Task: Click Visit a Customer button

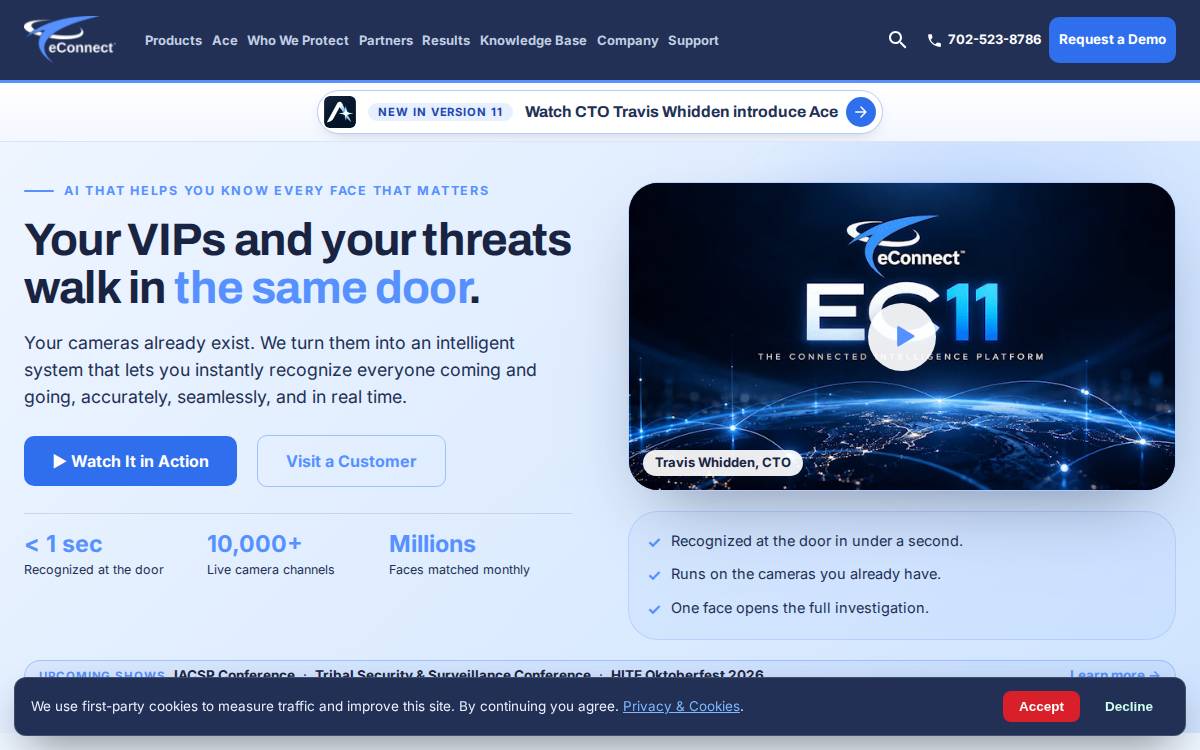Action: coord(351,461)
